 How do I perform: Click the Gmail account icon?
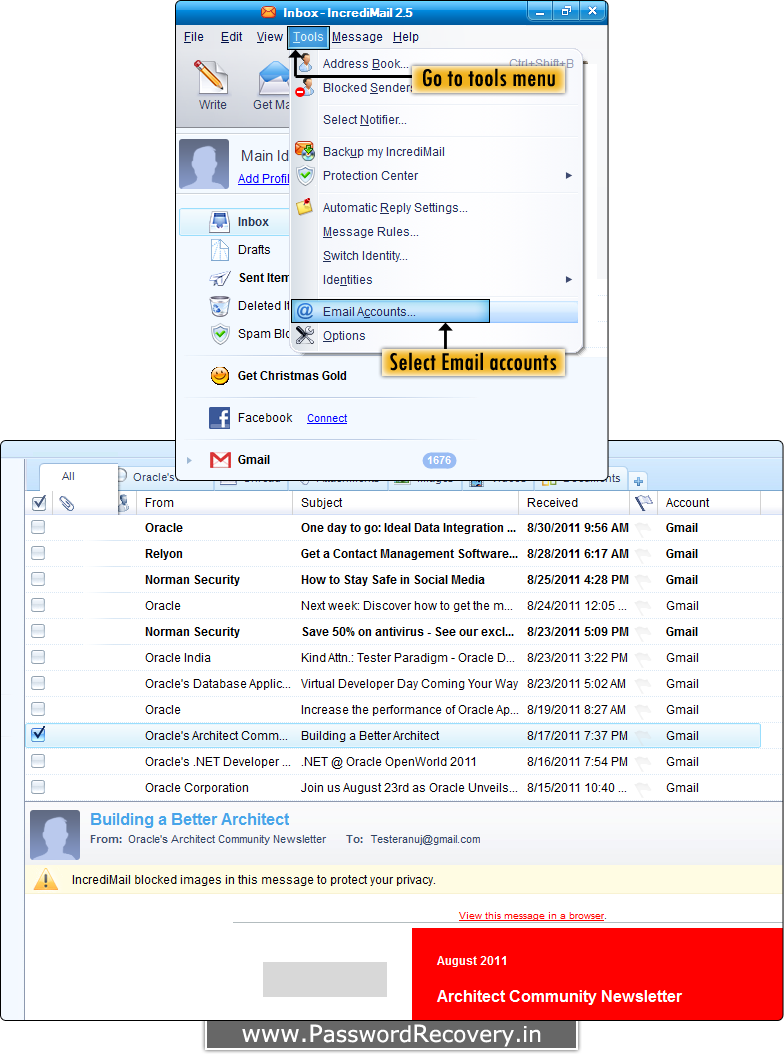pyautogui.click(x=220, y=460)
